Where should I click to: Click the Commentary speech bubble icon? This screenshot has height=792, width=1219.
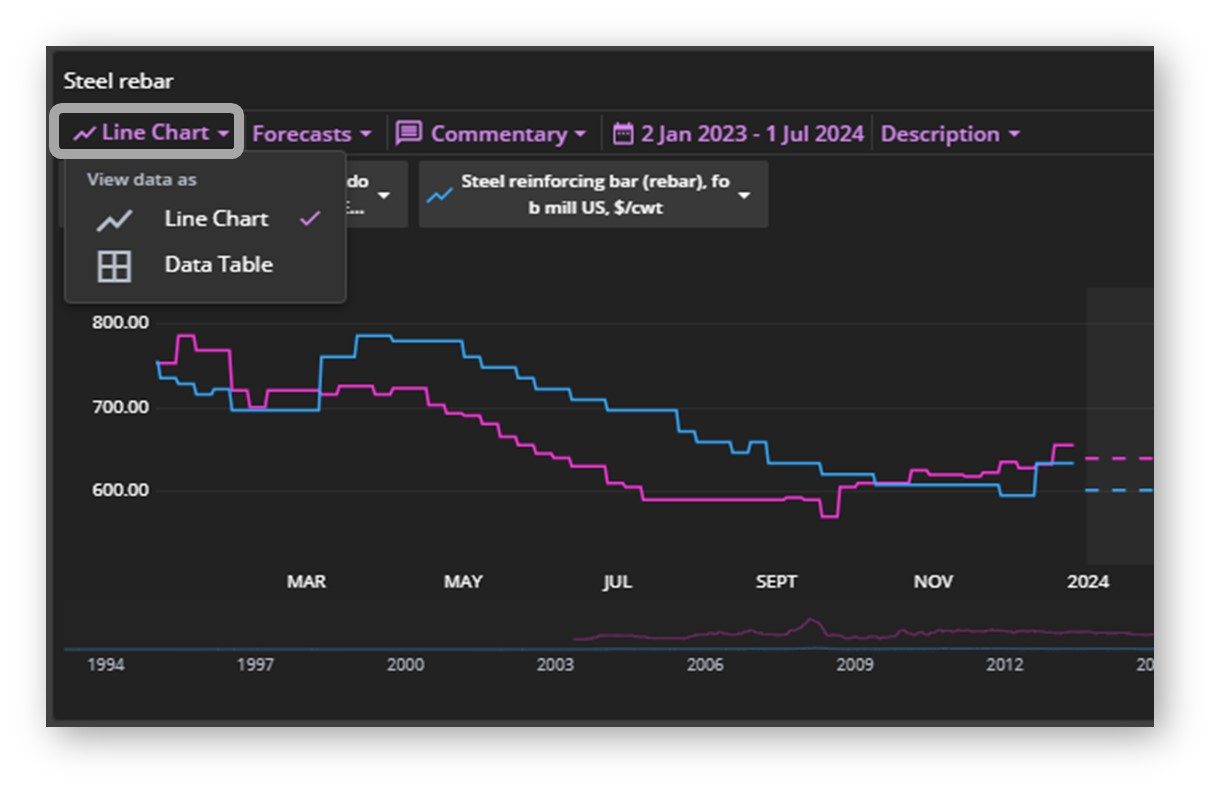(408, 133)
